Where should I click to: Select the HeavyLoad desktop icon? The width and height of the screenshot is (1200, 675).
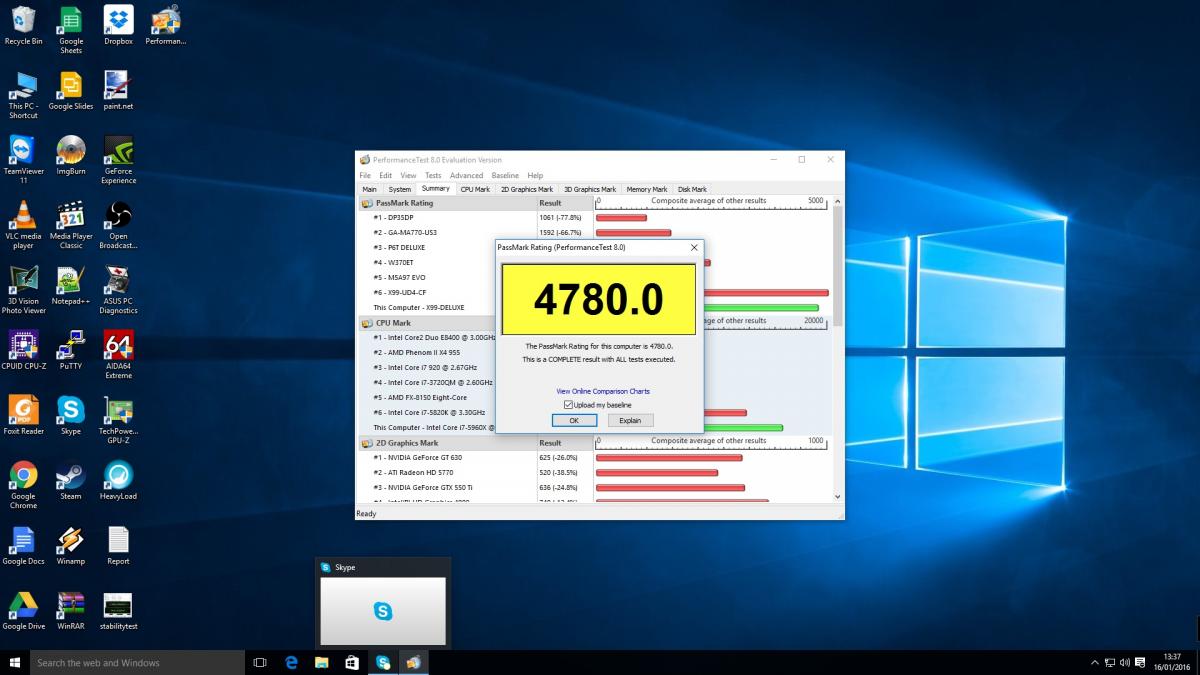pyautogui.click(x=118, y=481)
